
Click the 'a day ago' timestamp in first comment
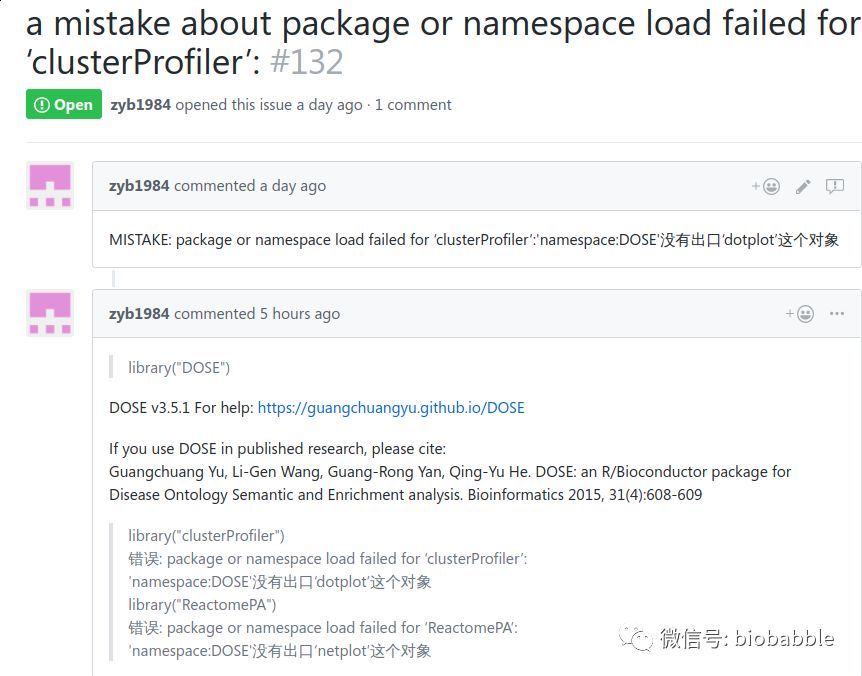[293, 186]
